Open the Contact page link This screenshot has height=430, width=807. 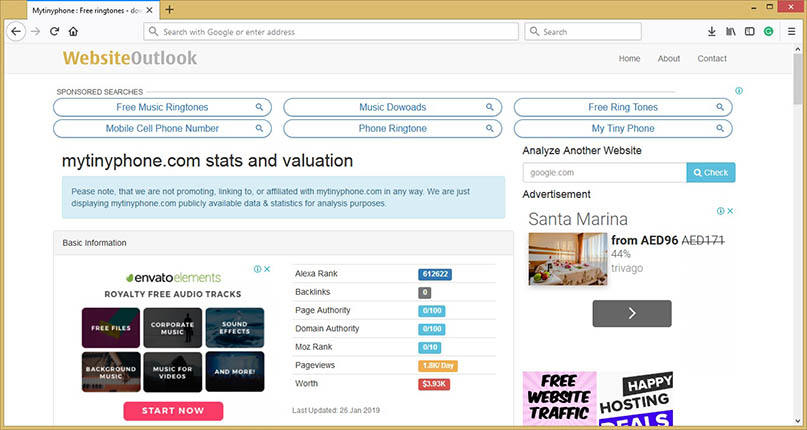(712, 58)
